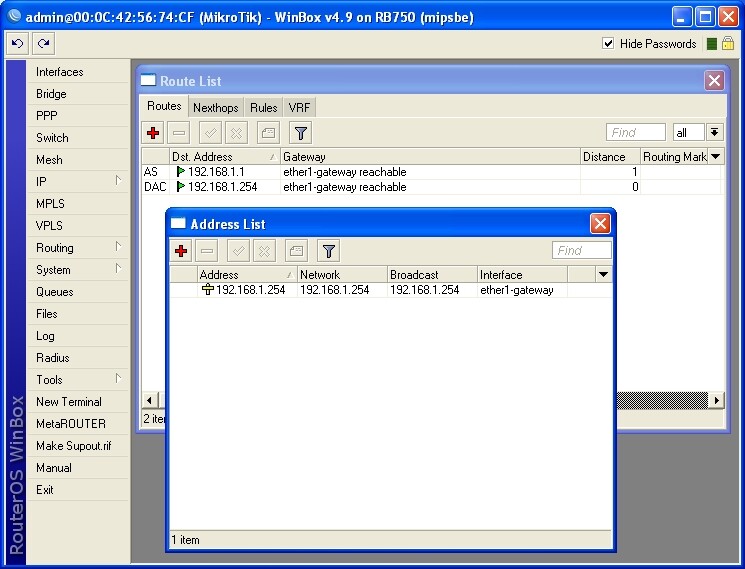The width and height of the screenshot is (745, 569).
Task: Sort addresses by Address column header
Action: [x=247, y=275]
